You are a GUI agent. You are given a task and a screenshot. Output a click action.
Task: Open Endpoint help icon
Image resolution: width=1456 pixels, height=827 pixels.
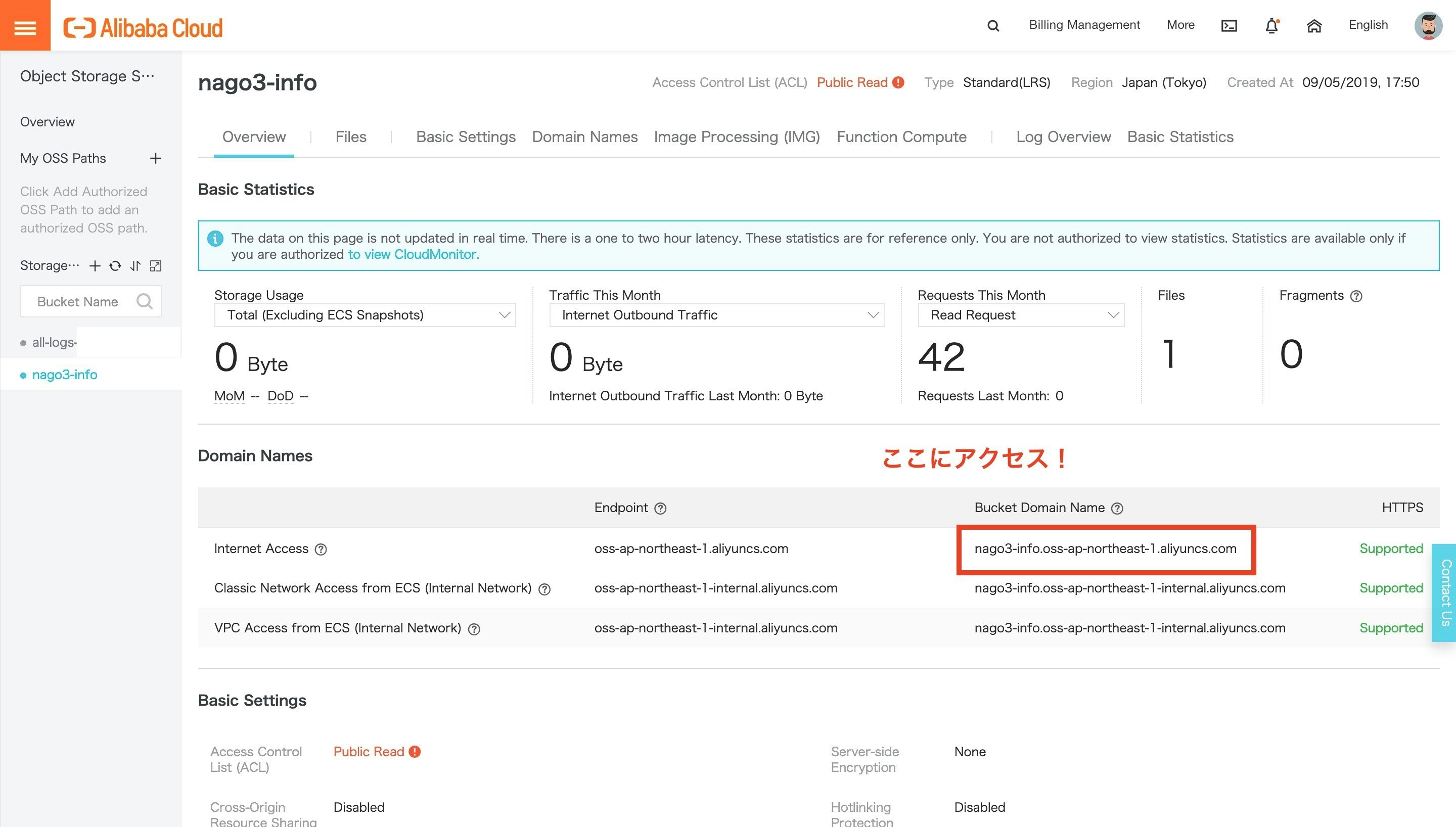pos(660,509)
